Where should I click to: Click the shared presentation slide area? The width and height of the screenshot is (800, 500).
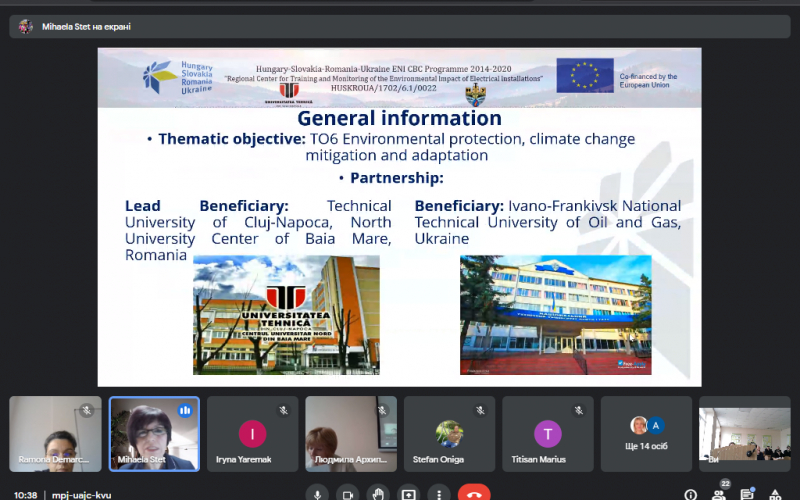point(399,217)
